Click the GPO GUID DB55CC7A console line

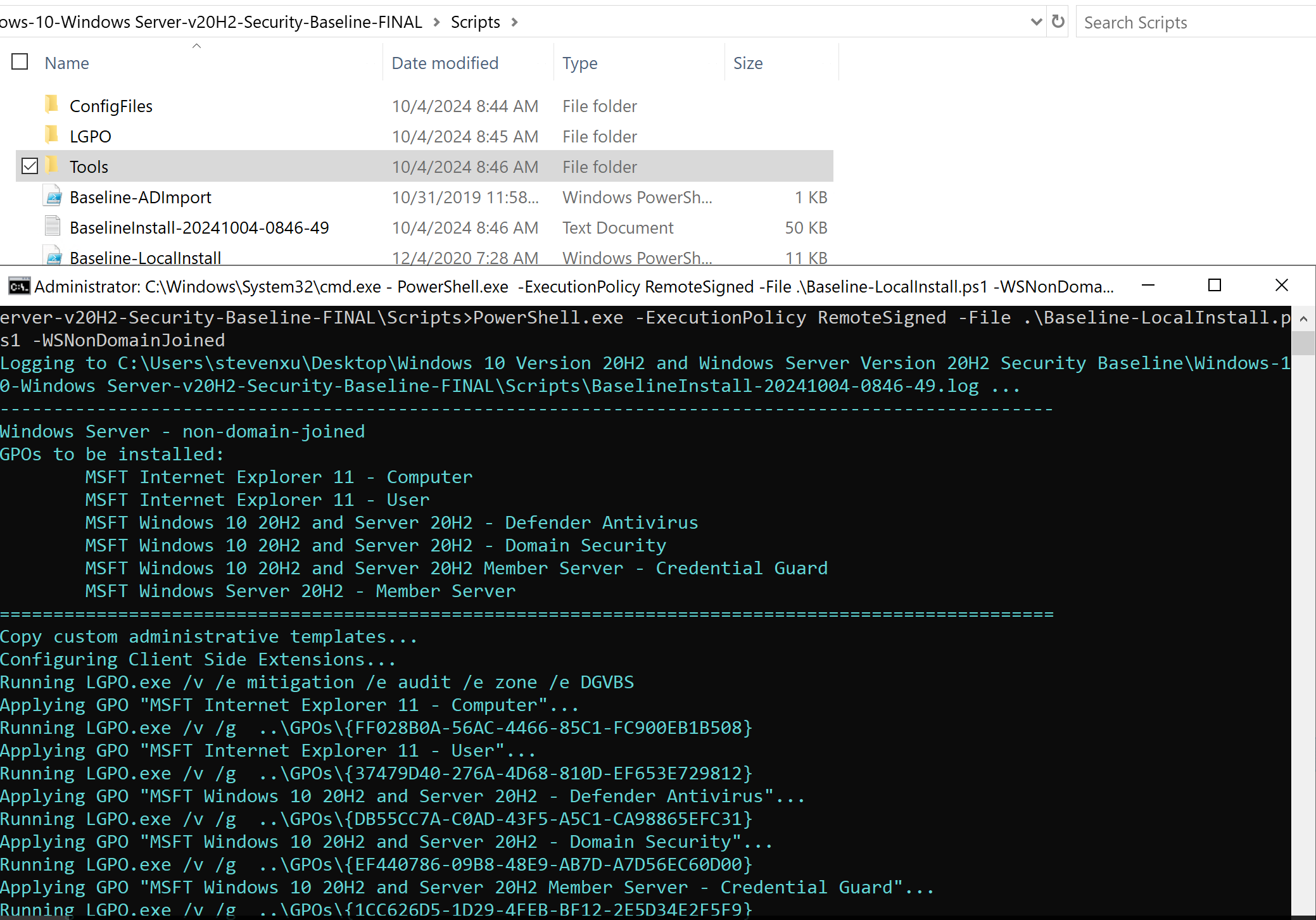point(376,819)
